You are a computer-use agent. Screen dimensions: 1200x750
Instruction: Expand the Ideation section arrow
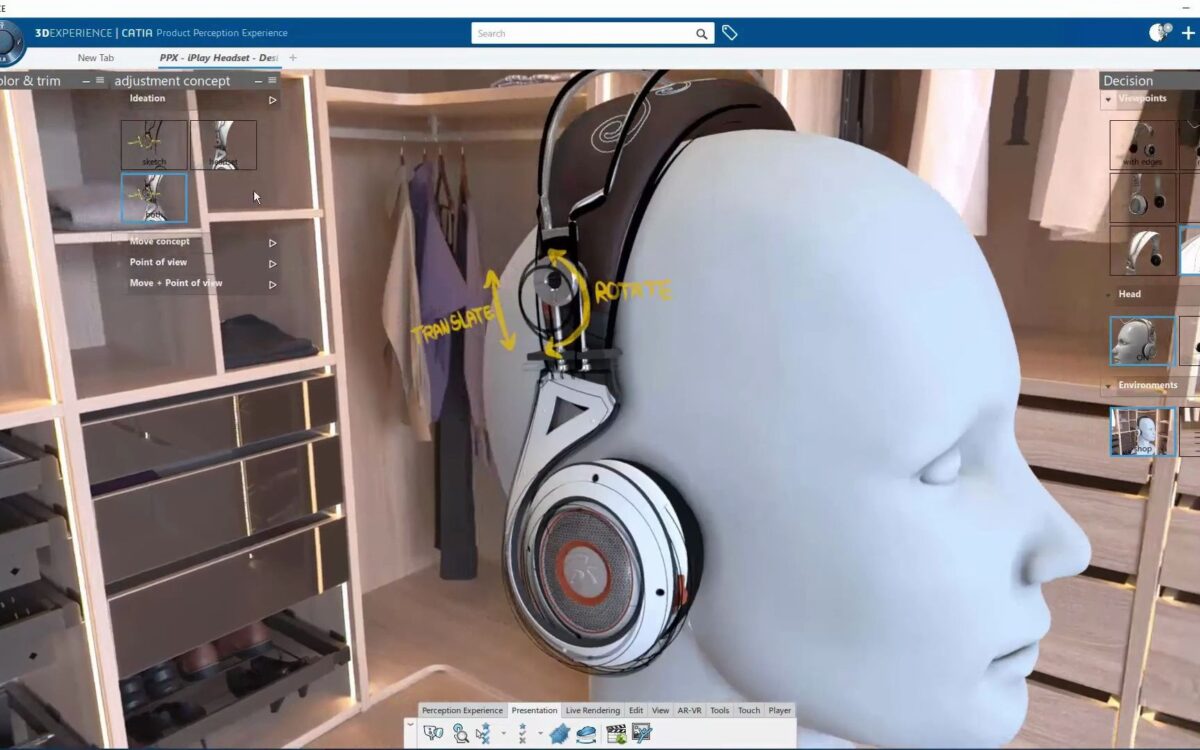pyautogui.click(x=272, y=99)
